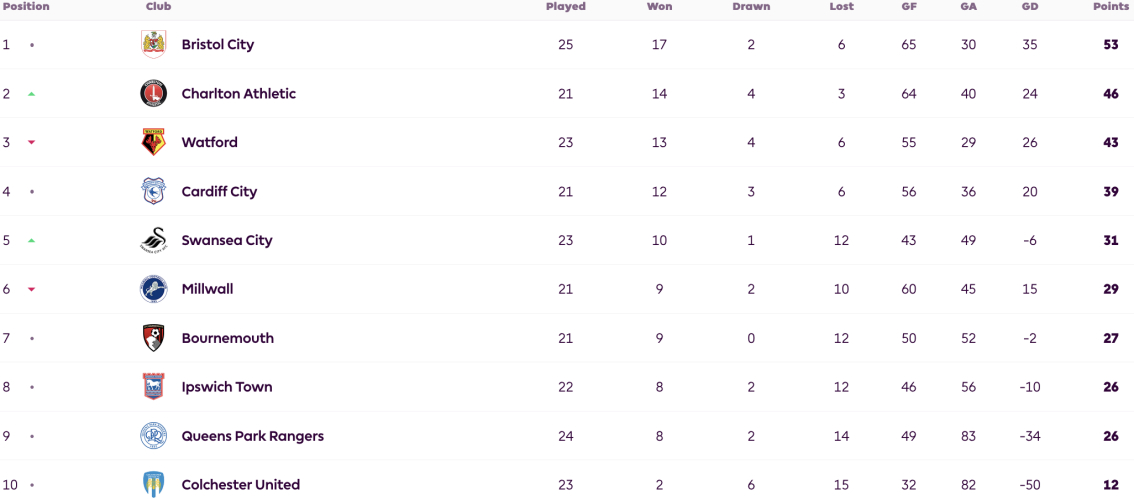Open the Bristol City club link
This screenshot has width=1134, height=500.
tap(218, 44)
